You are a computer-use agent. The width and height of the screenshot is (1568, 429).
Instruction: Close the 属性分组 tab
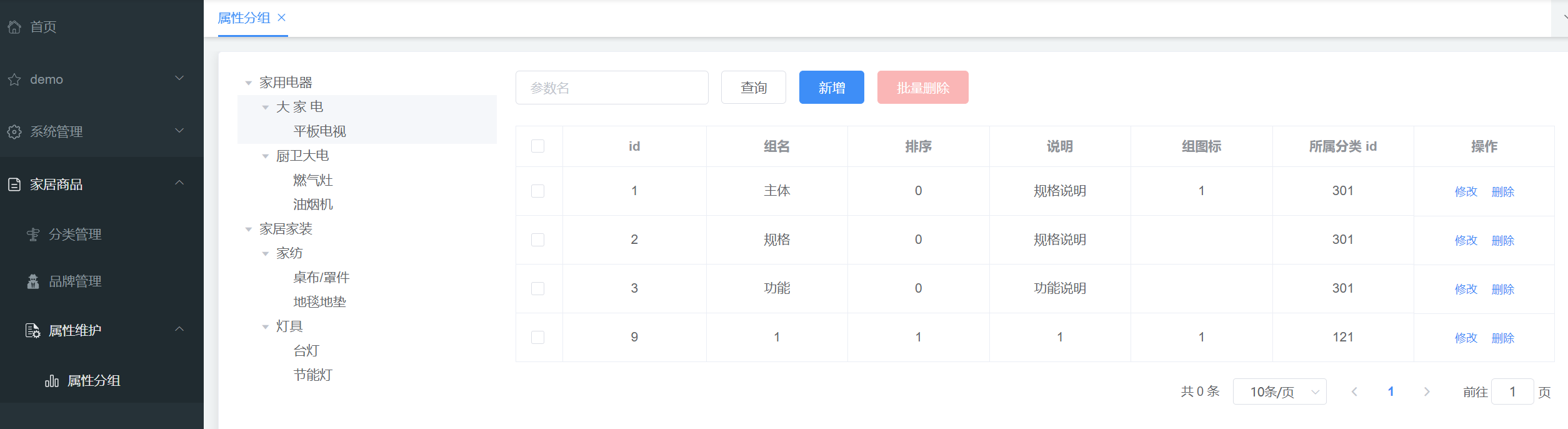coord(282,18)
